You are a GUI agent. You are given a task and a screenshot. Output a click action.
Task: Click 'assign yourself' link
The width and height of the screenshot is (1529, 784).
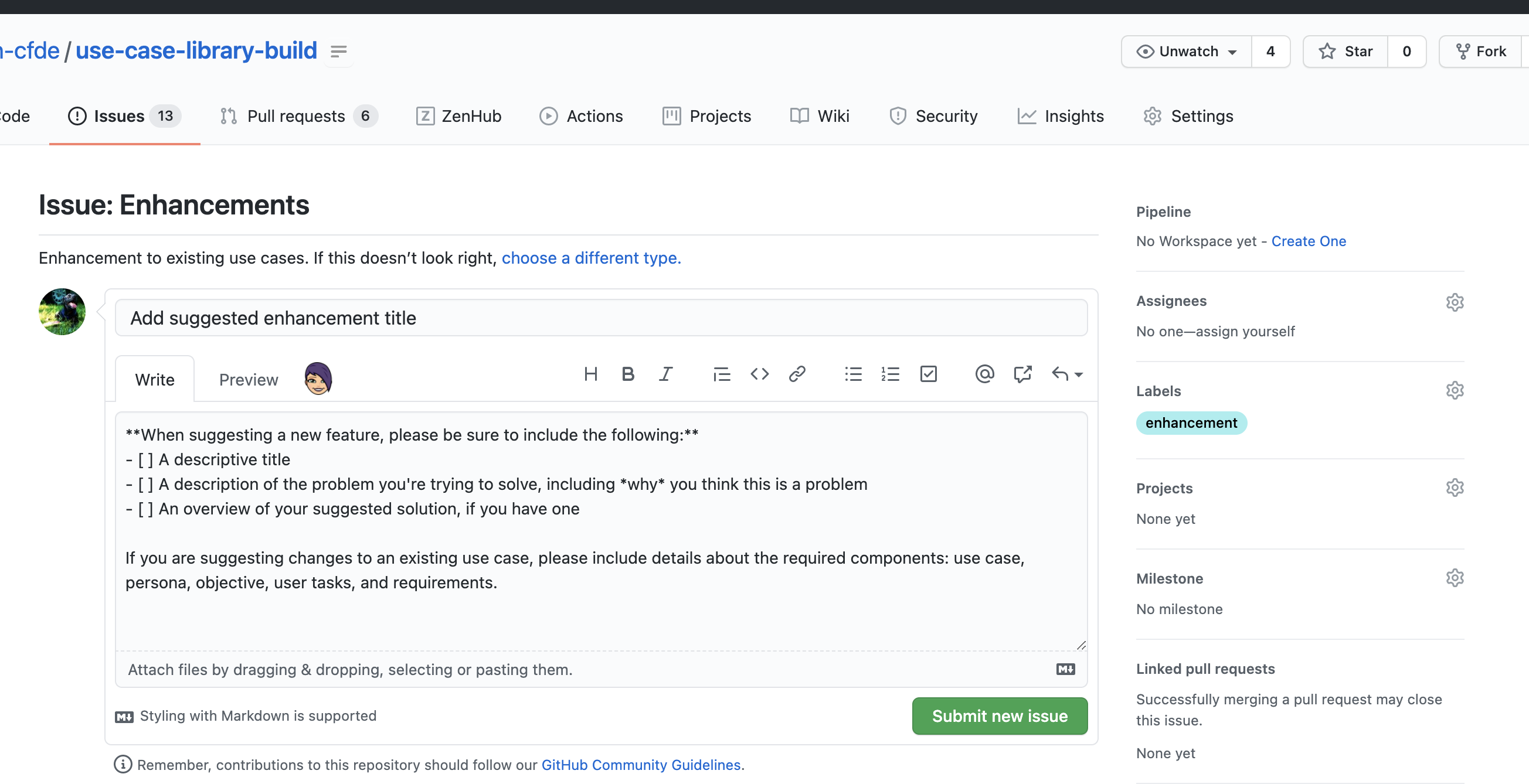pos(1245,331)
